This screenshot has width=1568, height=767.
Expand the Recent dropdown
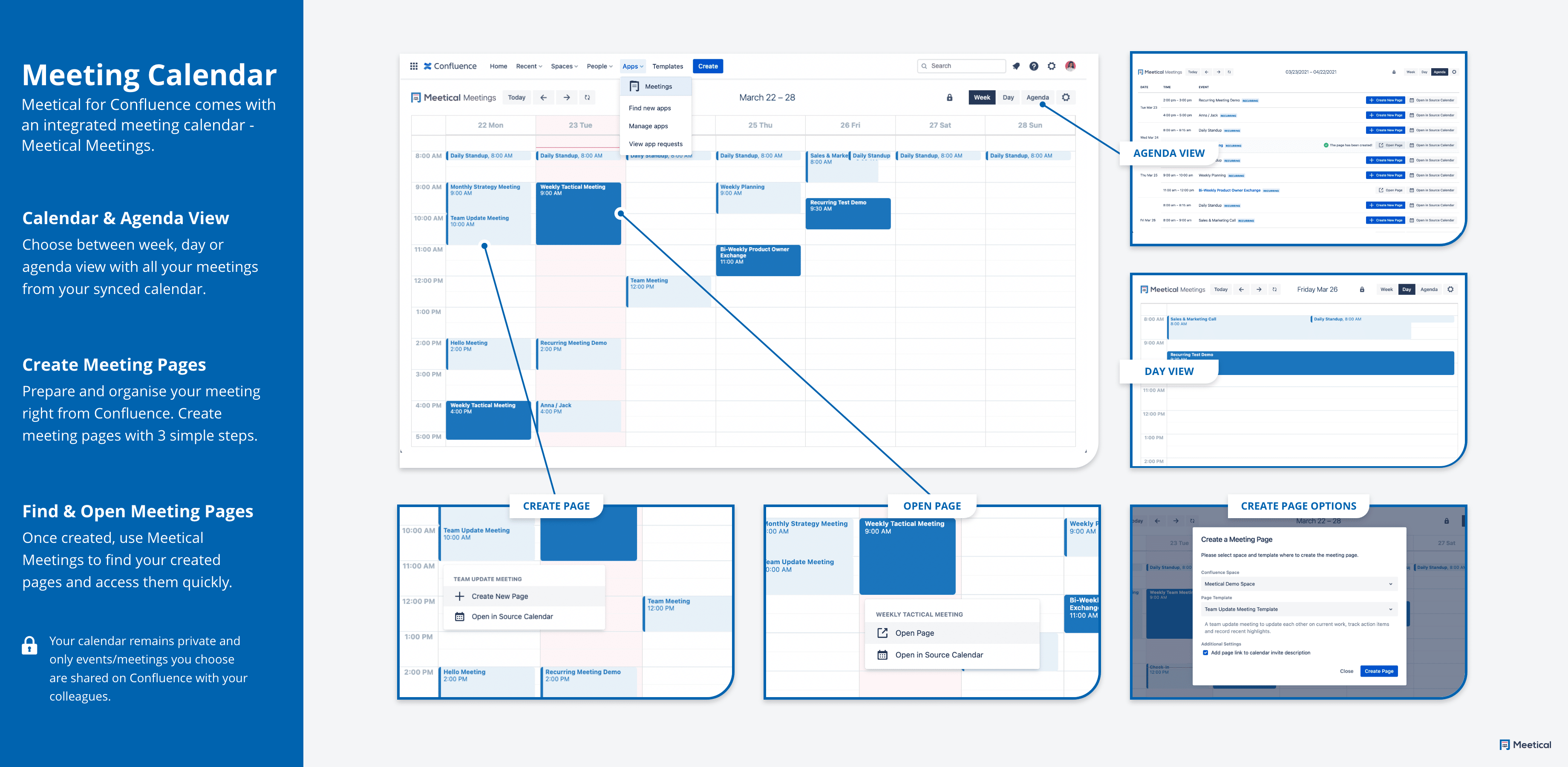point(529,66)
